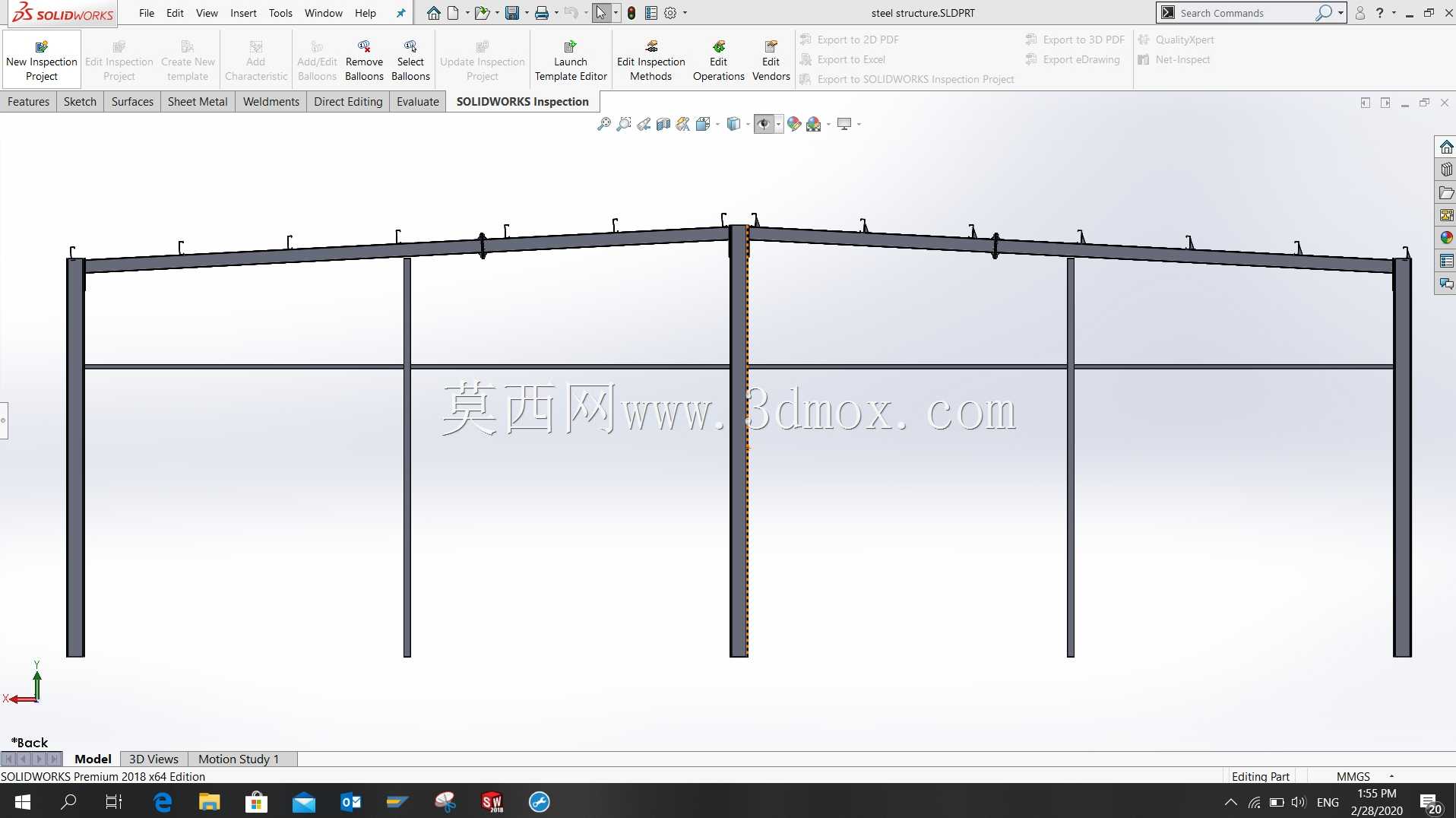The height and width of the screenshot is (818, 1456).
Task: Expand Select tool dropdown arrow
Action: pyautogui.click(x=616, y=13)
